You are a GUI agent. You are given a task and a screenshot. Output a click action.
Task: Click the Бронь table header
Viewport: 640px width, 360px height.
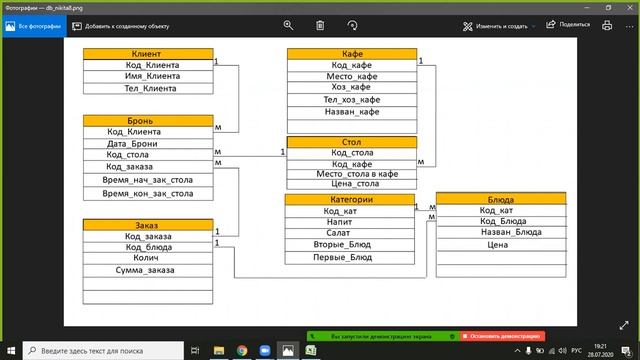(x=148, y=120)
